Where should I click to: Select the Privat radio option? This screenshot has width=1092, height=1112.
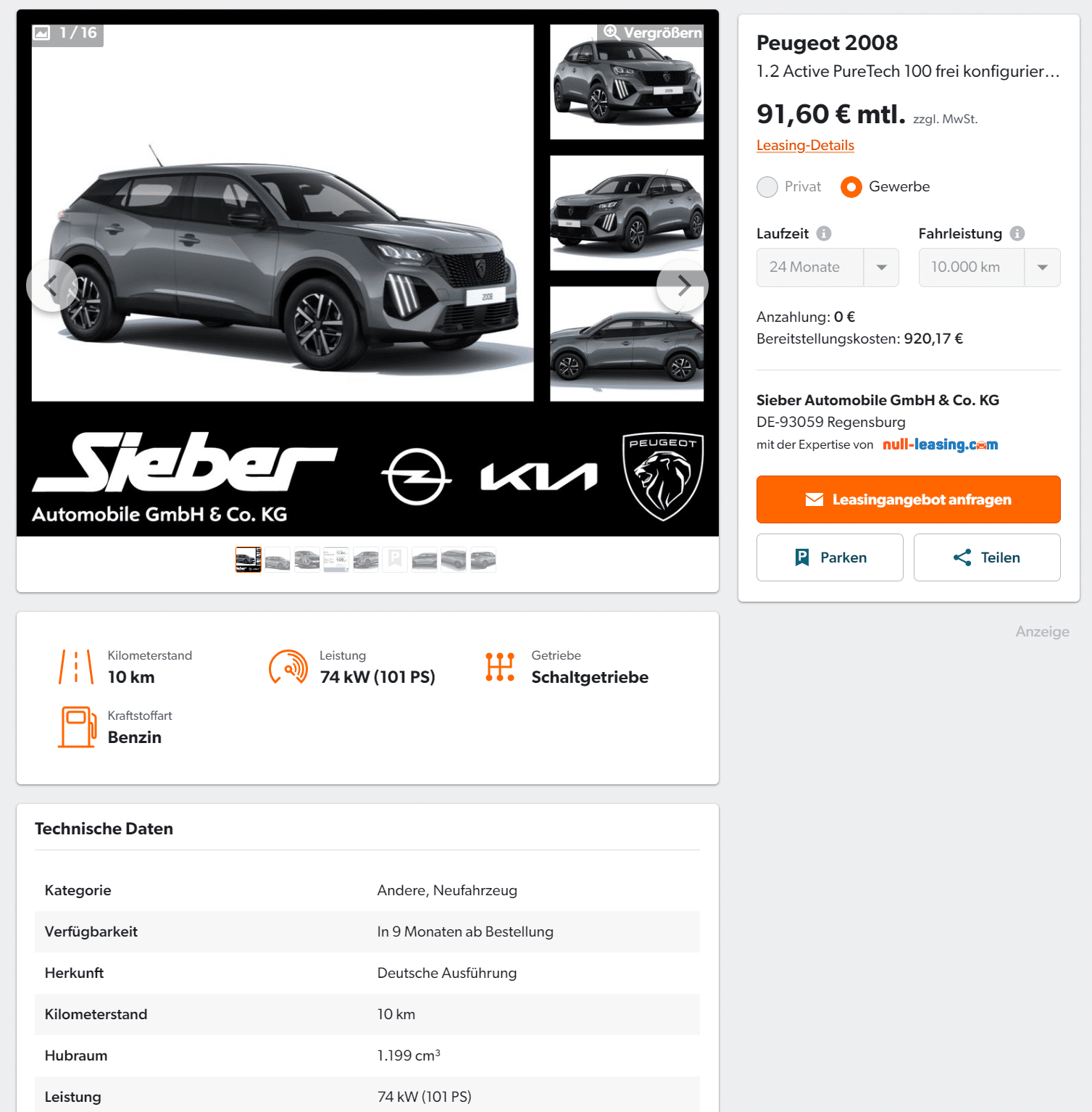tap(767, 187)
